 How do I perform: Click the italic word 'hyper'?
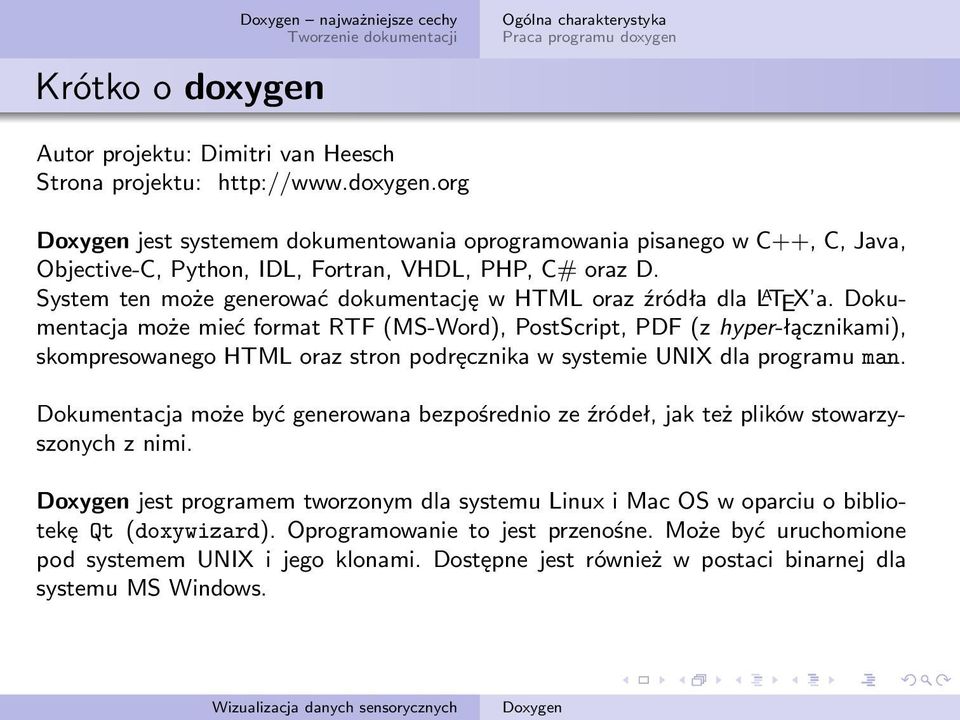(x=748, y=328)
